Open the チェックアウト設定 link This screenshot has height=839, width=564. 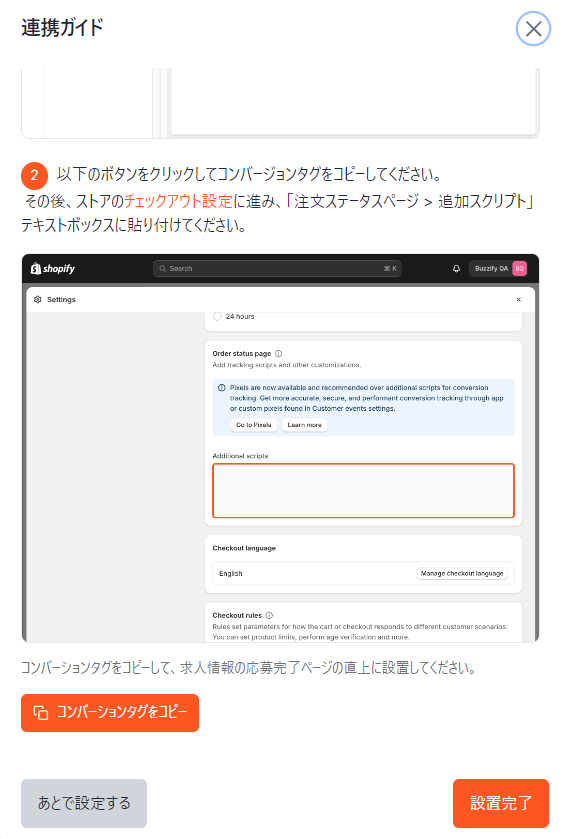[x=178, y=201]
